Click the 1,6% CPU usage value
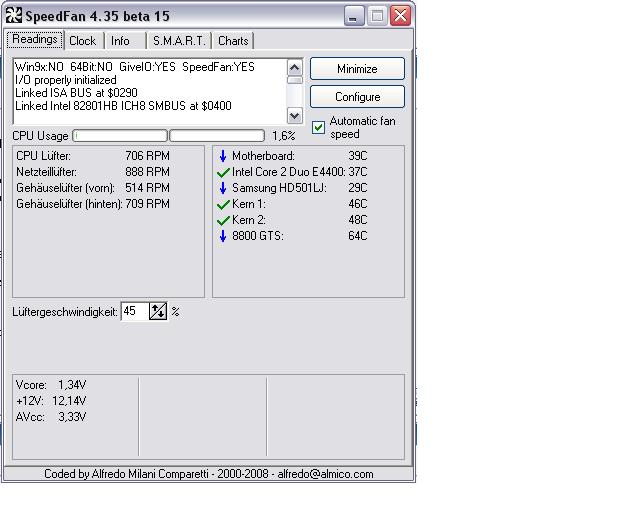 tap(284, 136)
